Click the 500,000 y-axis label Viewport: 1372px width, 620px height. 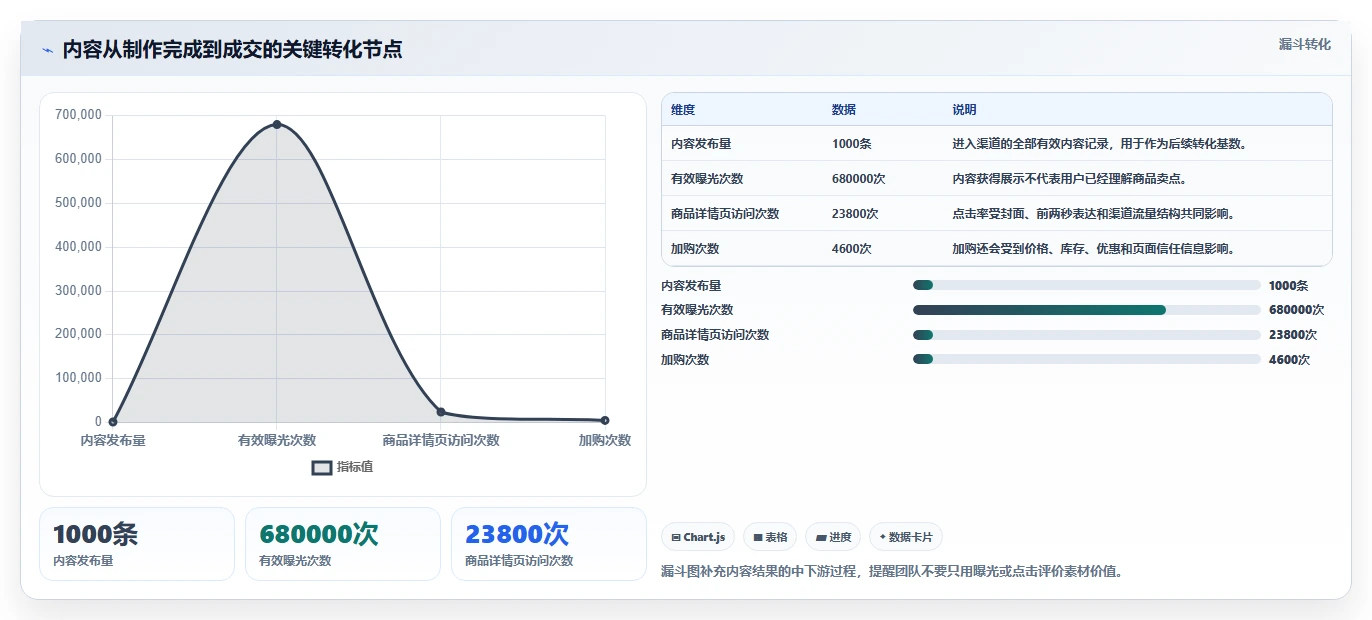click(x=78, y=203)
